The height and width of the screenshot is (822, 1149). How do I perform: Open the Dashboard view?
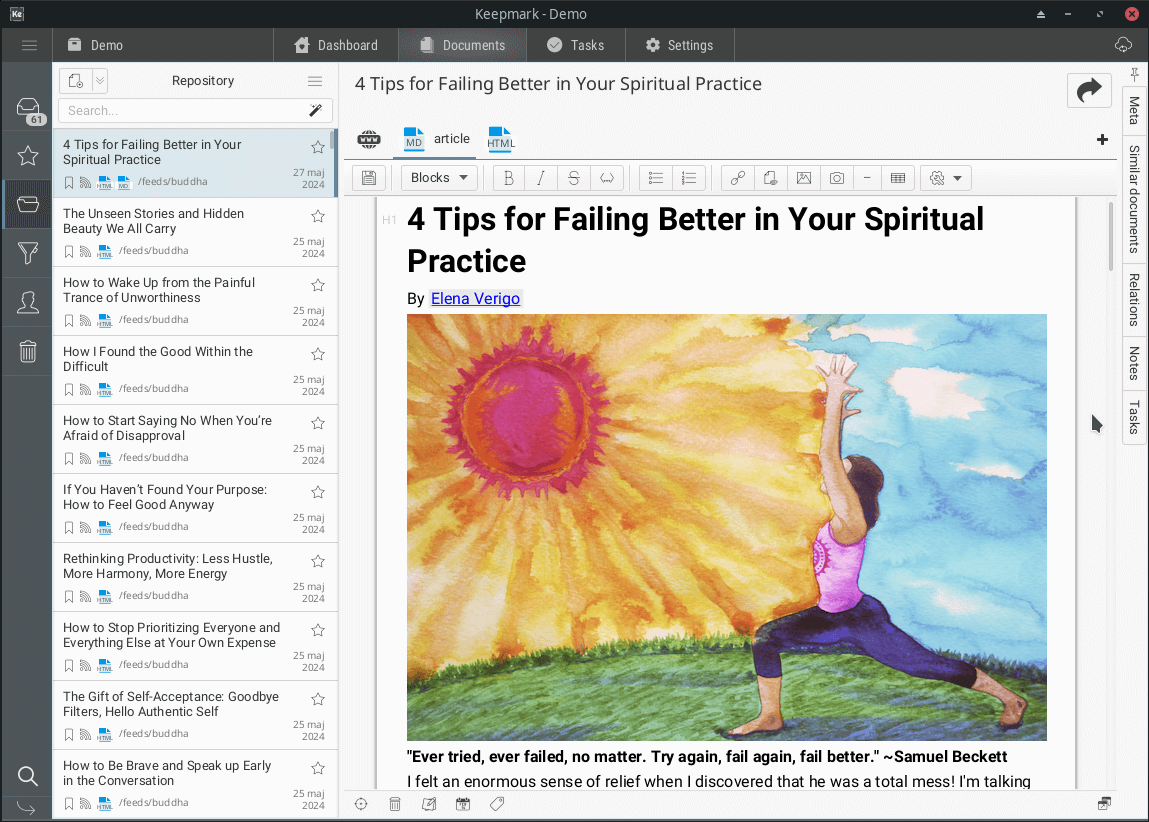point(336,45)
